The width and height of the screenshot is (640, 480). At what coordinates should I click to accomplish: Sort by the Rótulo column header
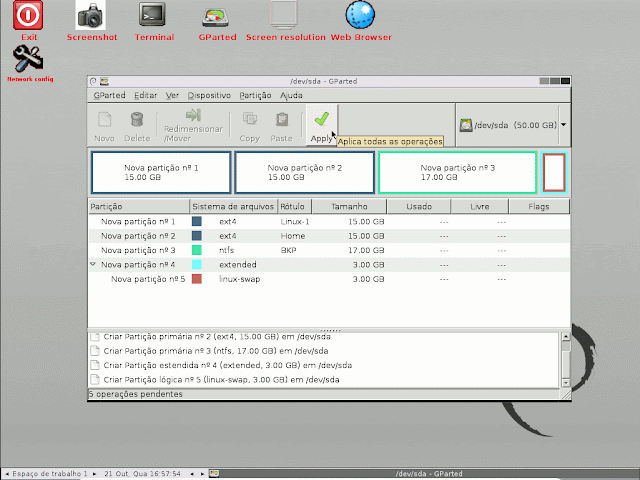pyautogui.click(x=294, y=207)
